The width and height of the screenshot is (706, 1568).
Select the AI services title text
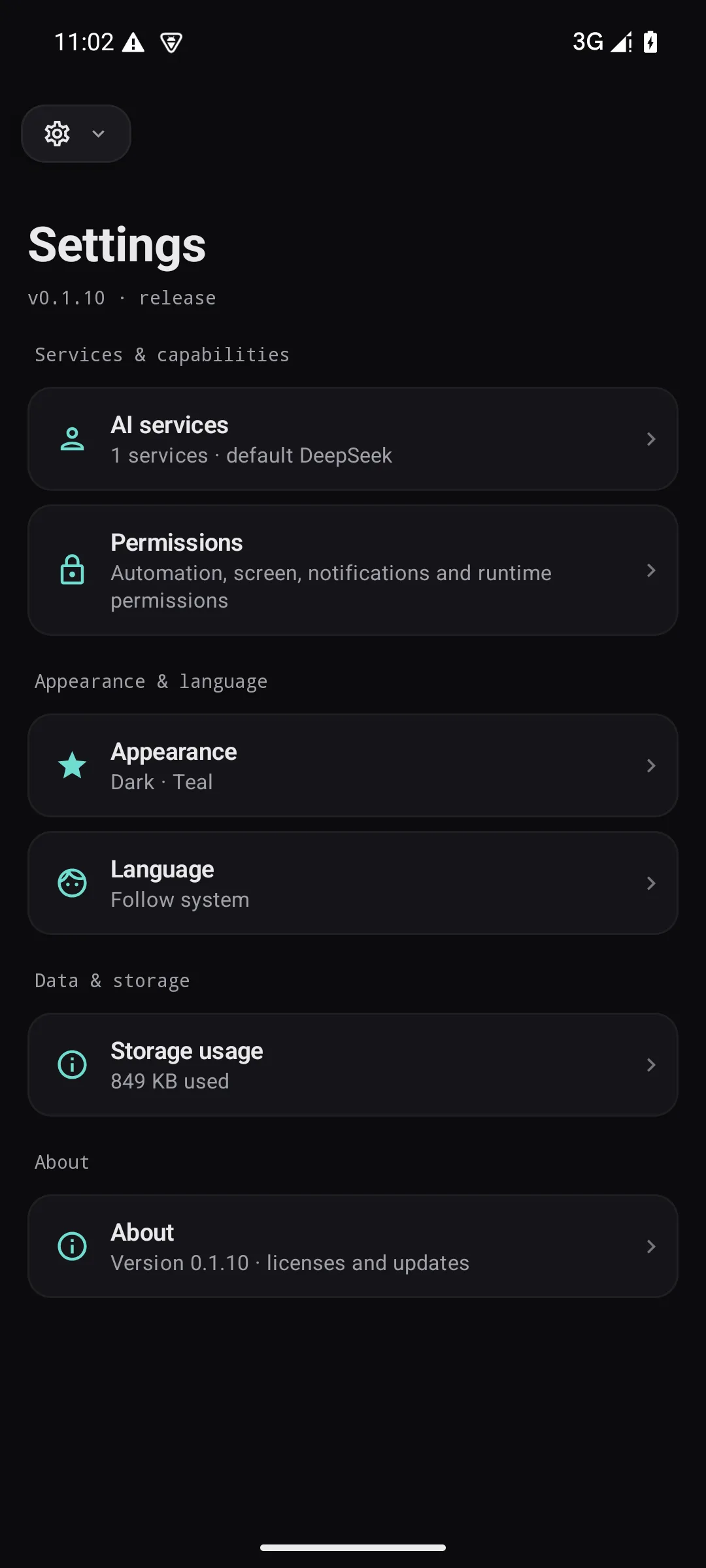click(169, 425)
